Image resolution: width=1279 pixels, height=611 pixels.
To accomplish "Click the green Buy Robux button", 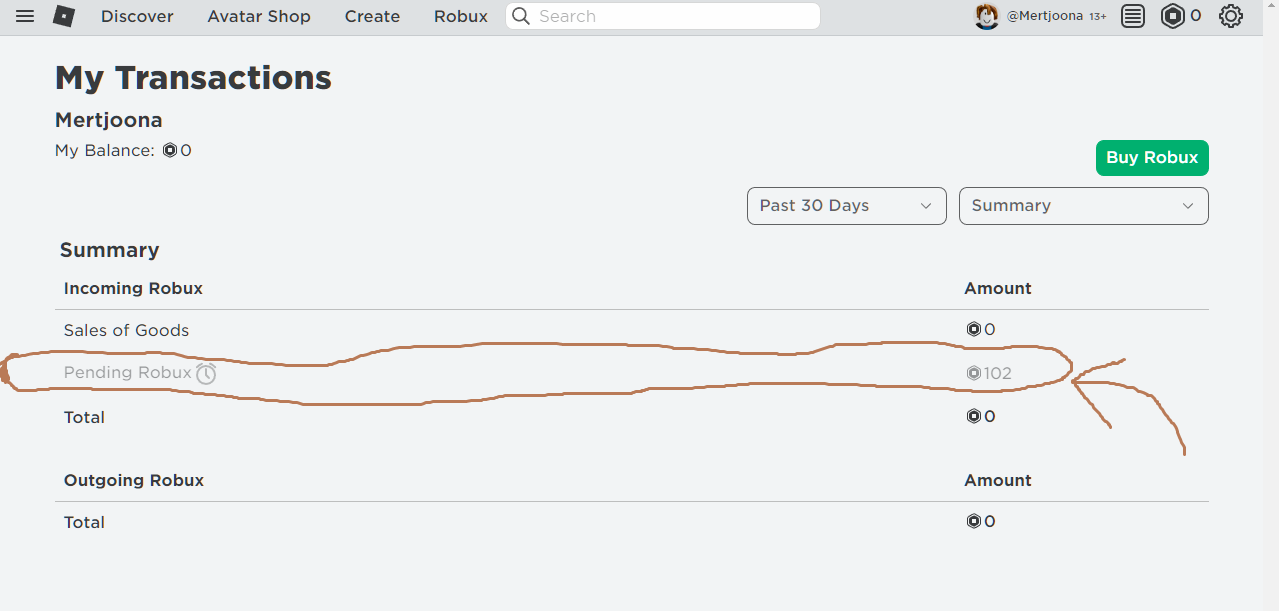I will pyautogui.click(x=1152, y=158).
